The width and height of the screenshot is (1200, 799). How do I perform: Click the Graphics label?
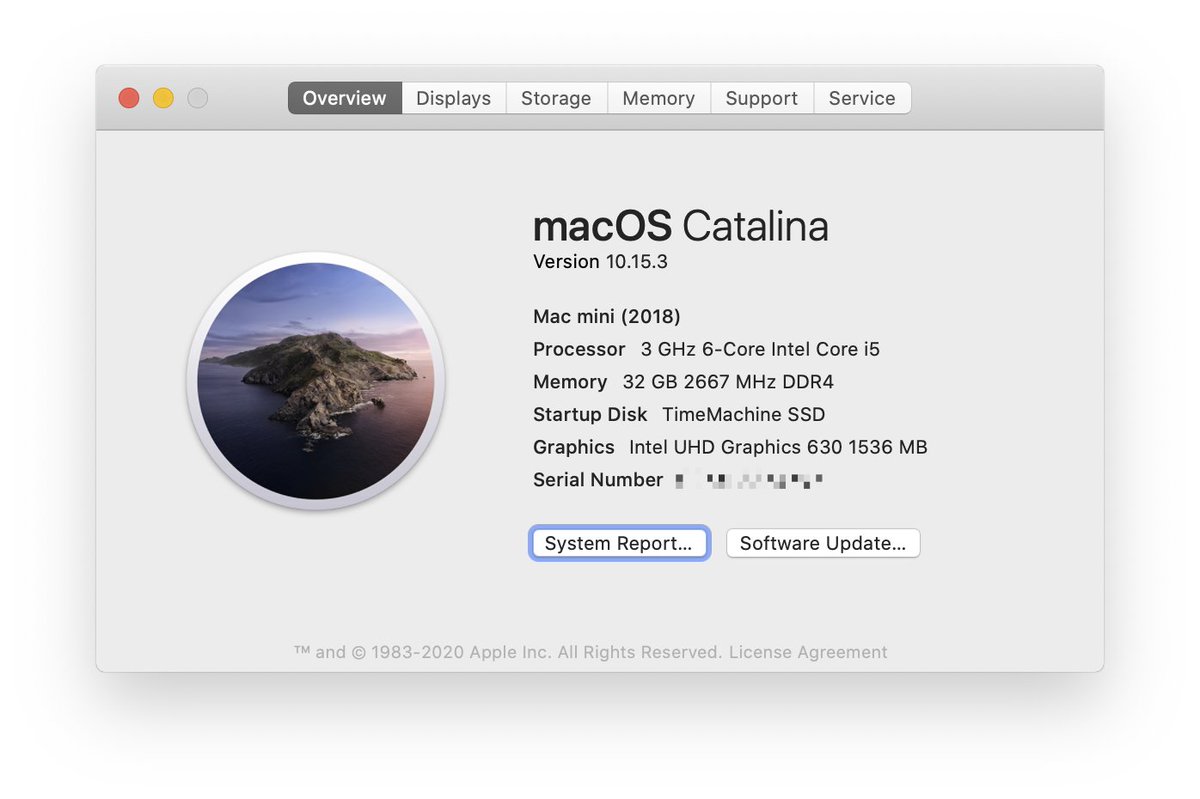574,447
